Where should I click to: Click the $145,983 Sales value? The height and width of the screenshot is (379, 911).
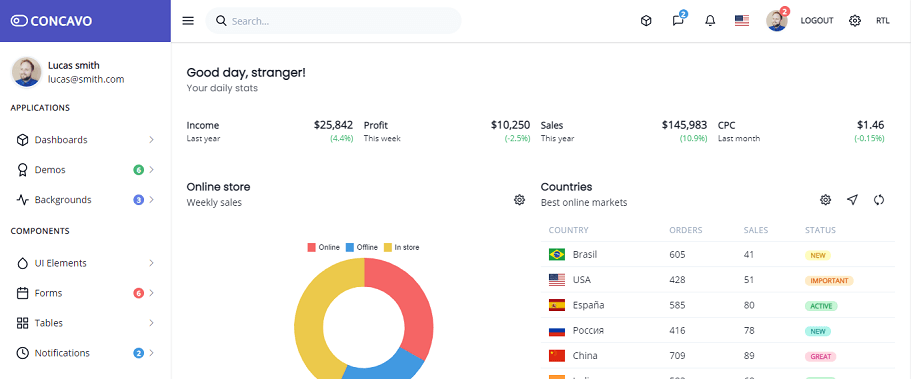(684, 125)
